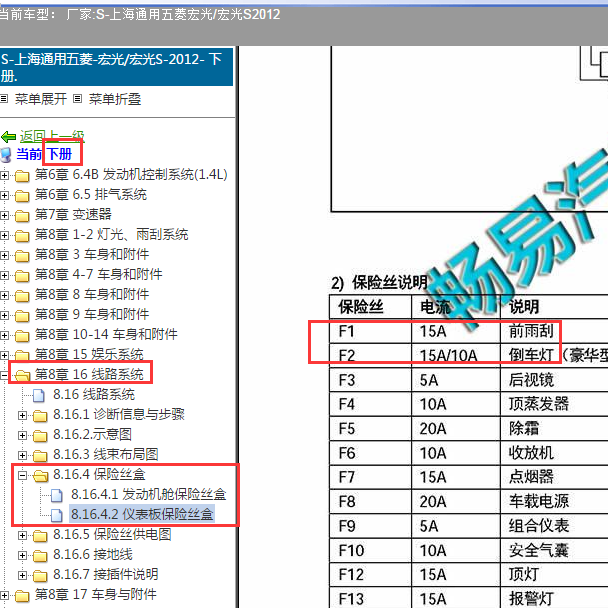This screenshot has width=608, height=608.
Task: Click the 顶蒸发器 description cell
Action: pos(554,404)
